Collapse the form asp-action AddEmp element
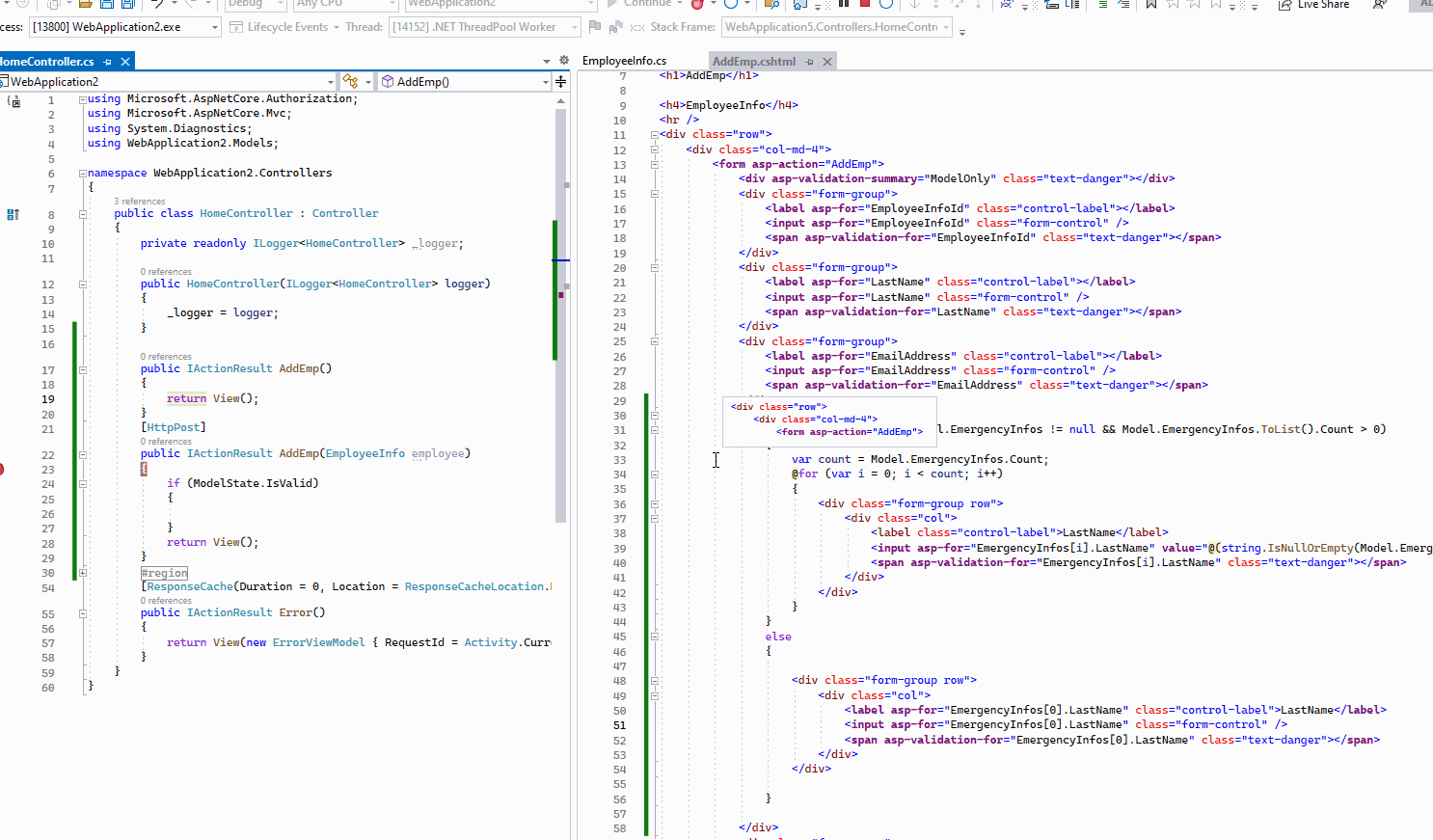 coord(655,165)
